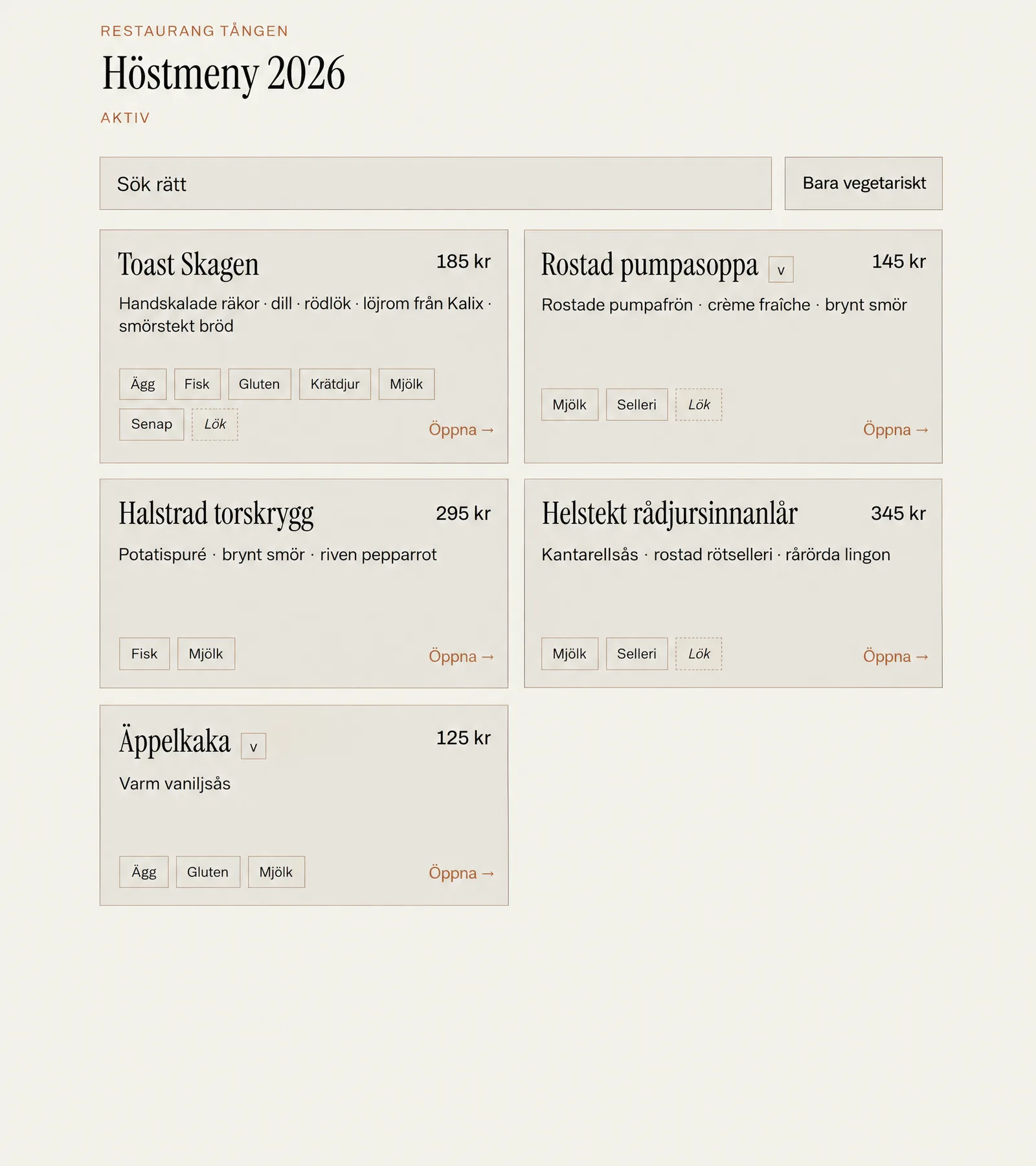Open the Halstrad torskrygg dish
1036x1166 pixels.
(x=461, y=656)
